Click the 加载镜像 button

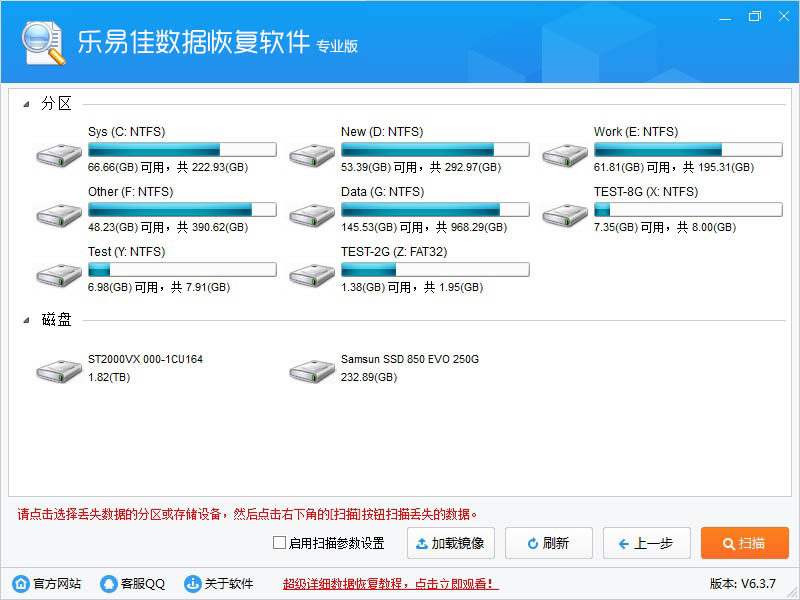pos(450,544)
